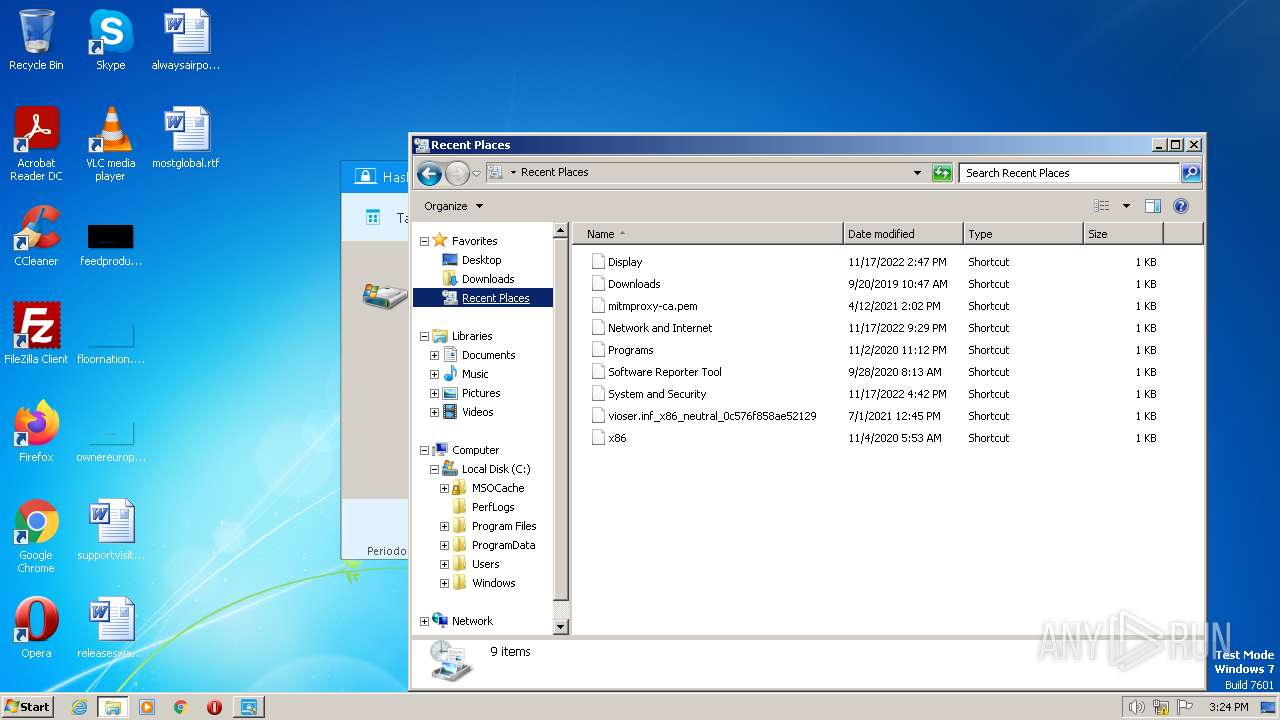
Task: Open the feedprodu black thumbnail file
Action: 110,245
